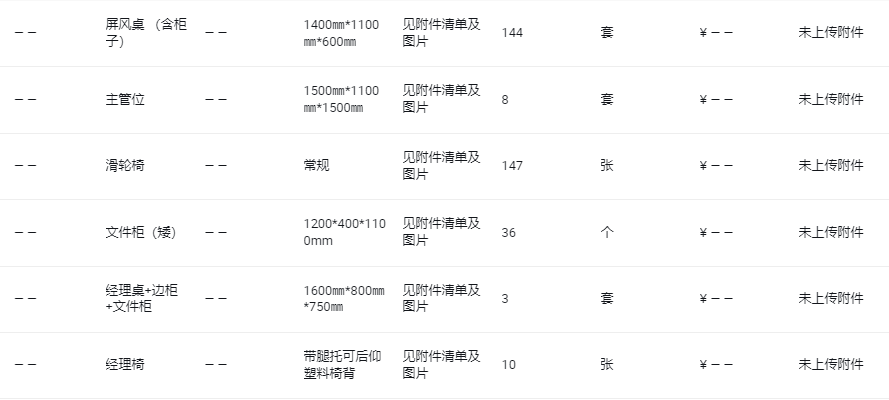This screenshot has height=400, width=889.
Task: Select the 主管位 row name
Action: [125, 99]
